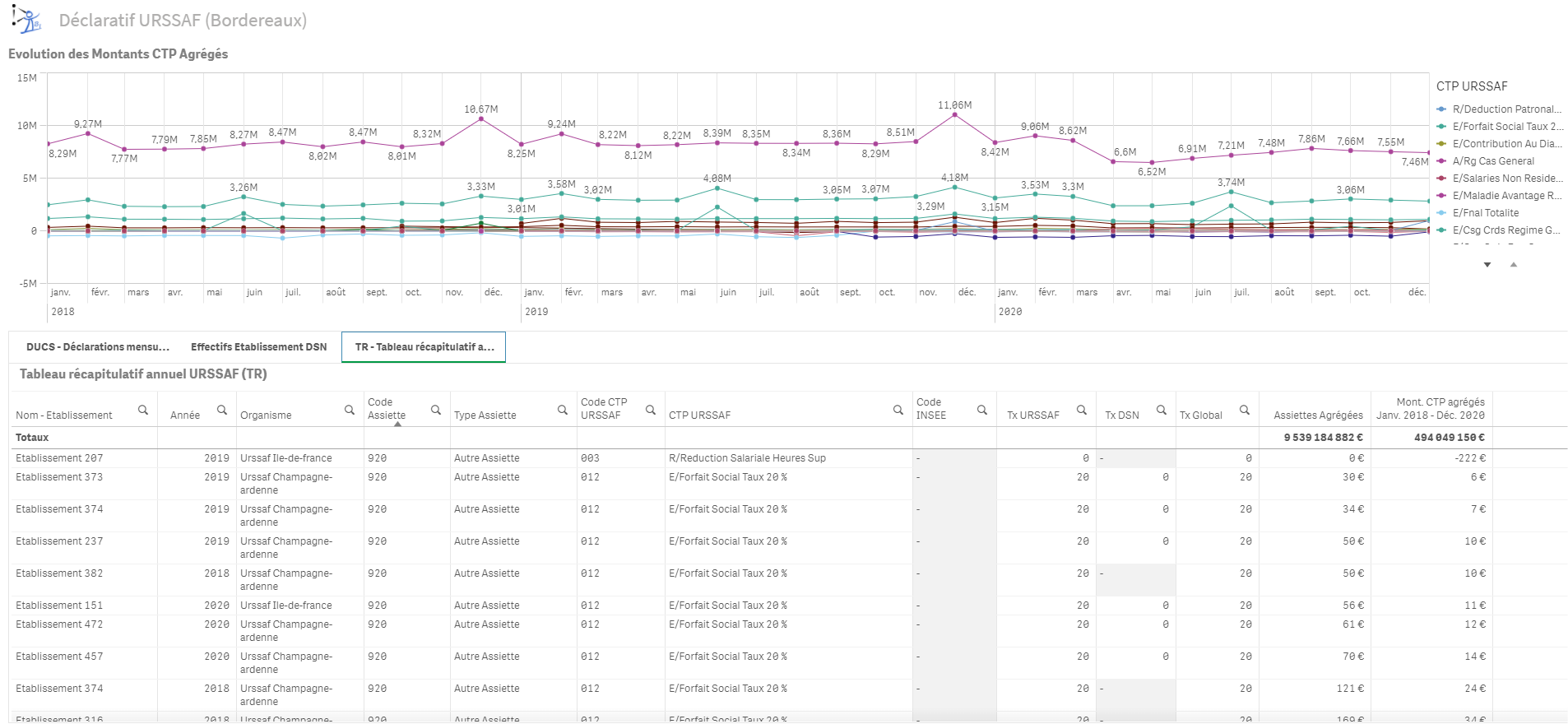Click the app logo next to Déclaratif URSSAF
The width and height of the screenshot is (1568, 724).
[x=27, y=20]
